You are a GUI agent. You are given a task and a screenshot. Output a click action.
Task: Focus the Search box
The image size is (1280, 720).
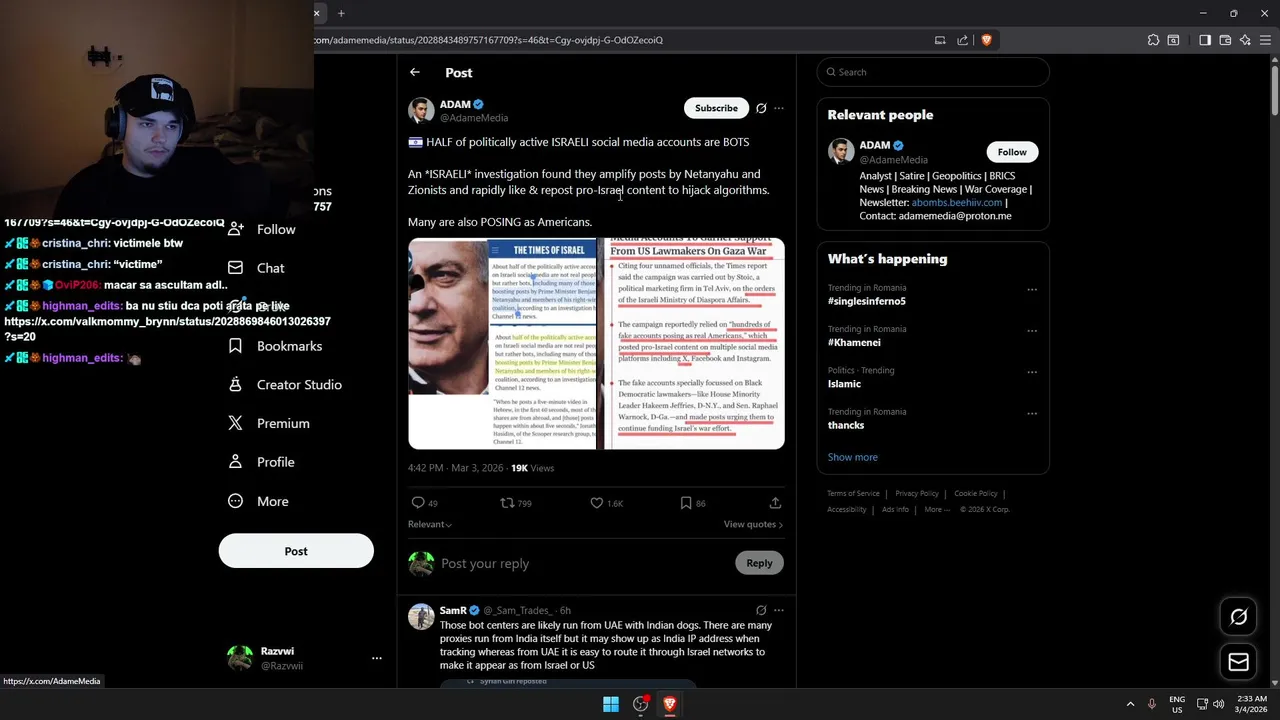933,72
